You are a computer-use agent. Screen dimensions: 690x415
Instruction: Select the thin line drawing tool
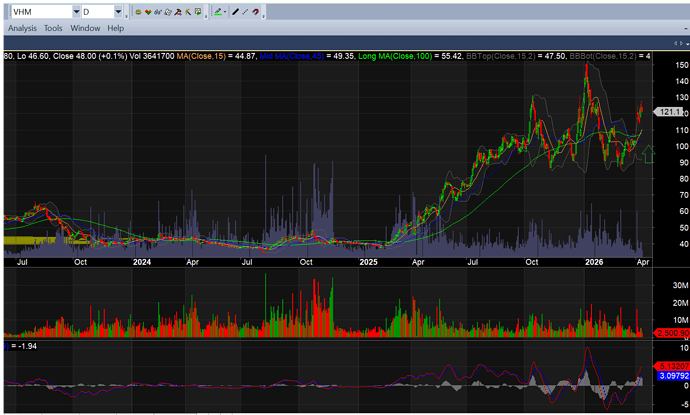click(x=245, y=12)
